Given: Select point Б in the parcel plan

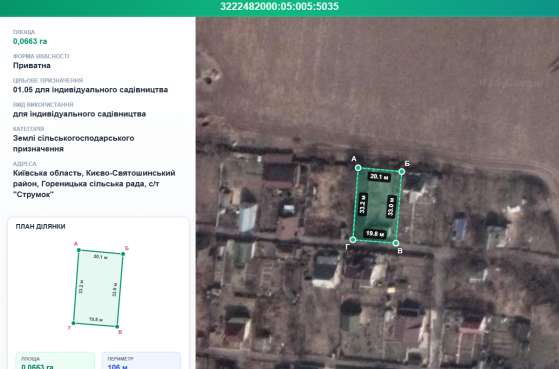Looking at the screenshot, I should [x=123, y=254].
